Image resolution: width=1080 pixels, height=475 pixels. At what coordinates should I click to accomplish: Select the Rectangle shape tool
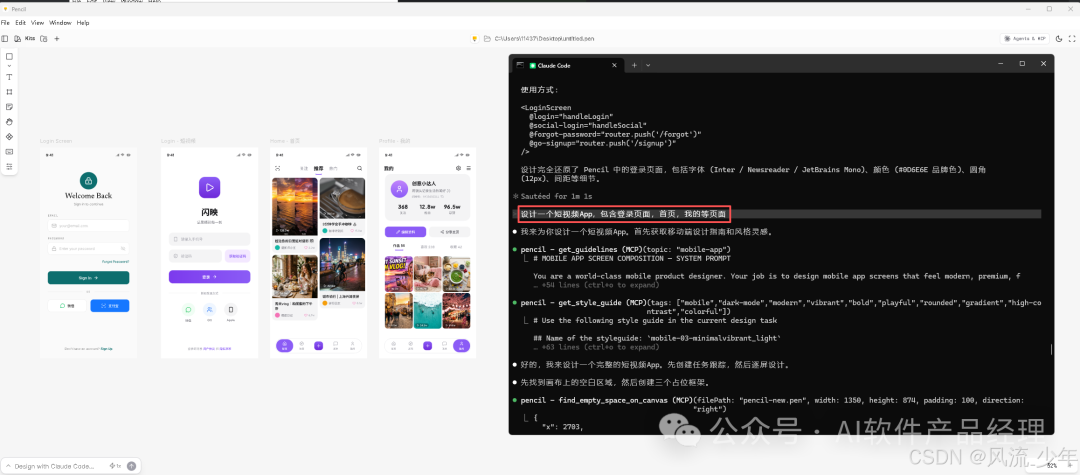tap(10, 56)
